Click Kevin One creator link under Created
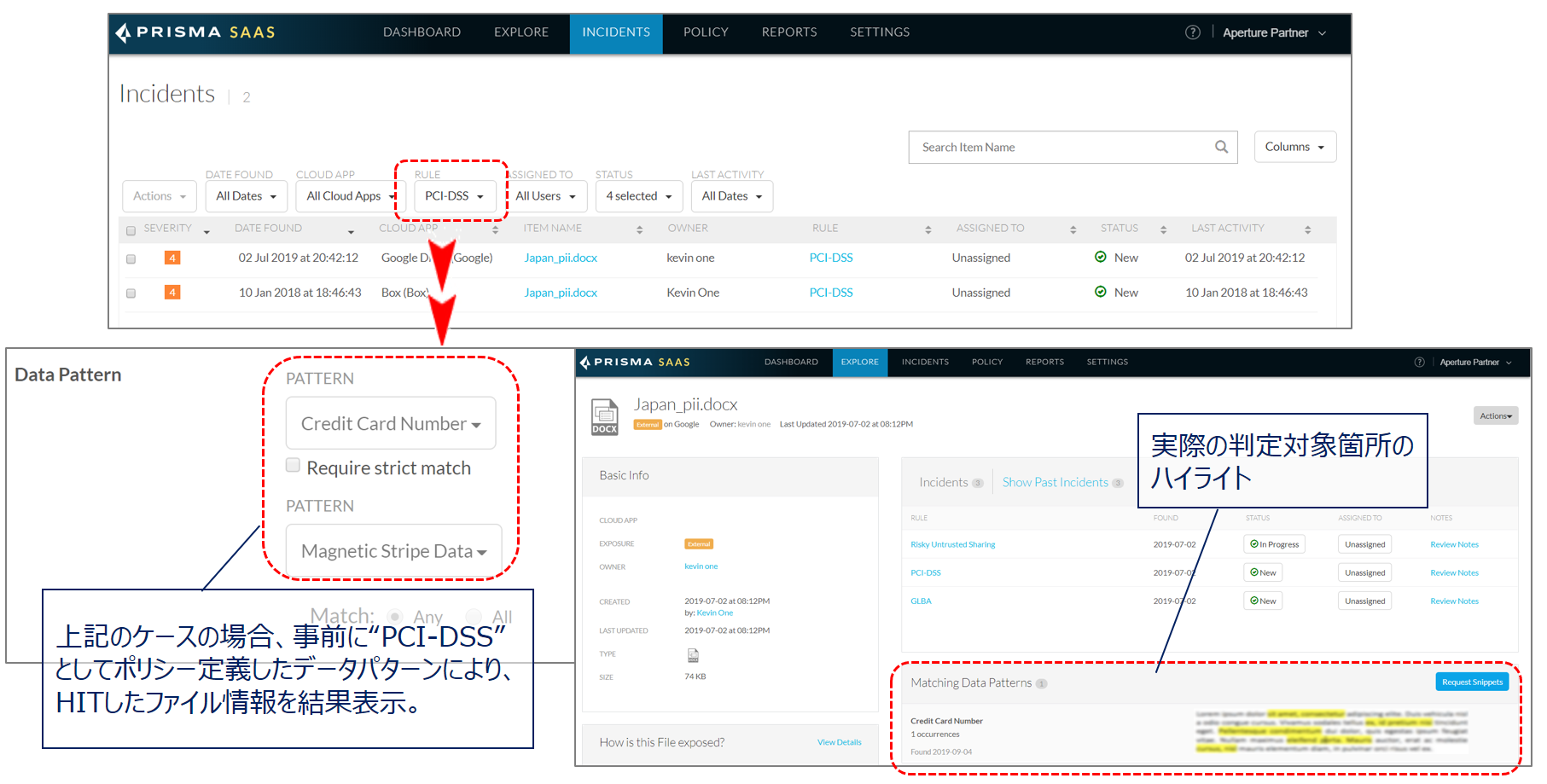1547x784 pixels. [714, 613]
